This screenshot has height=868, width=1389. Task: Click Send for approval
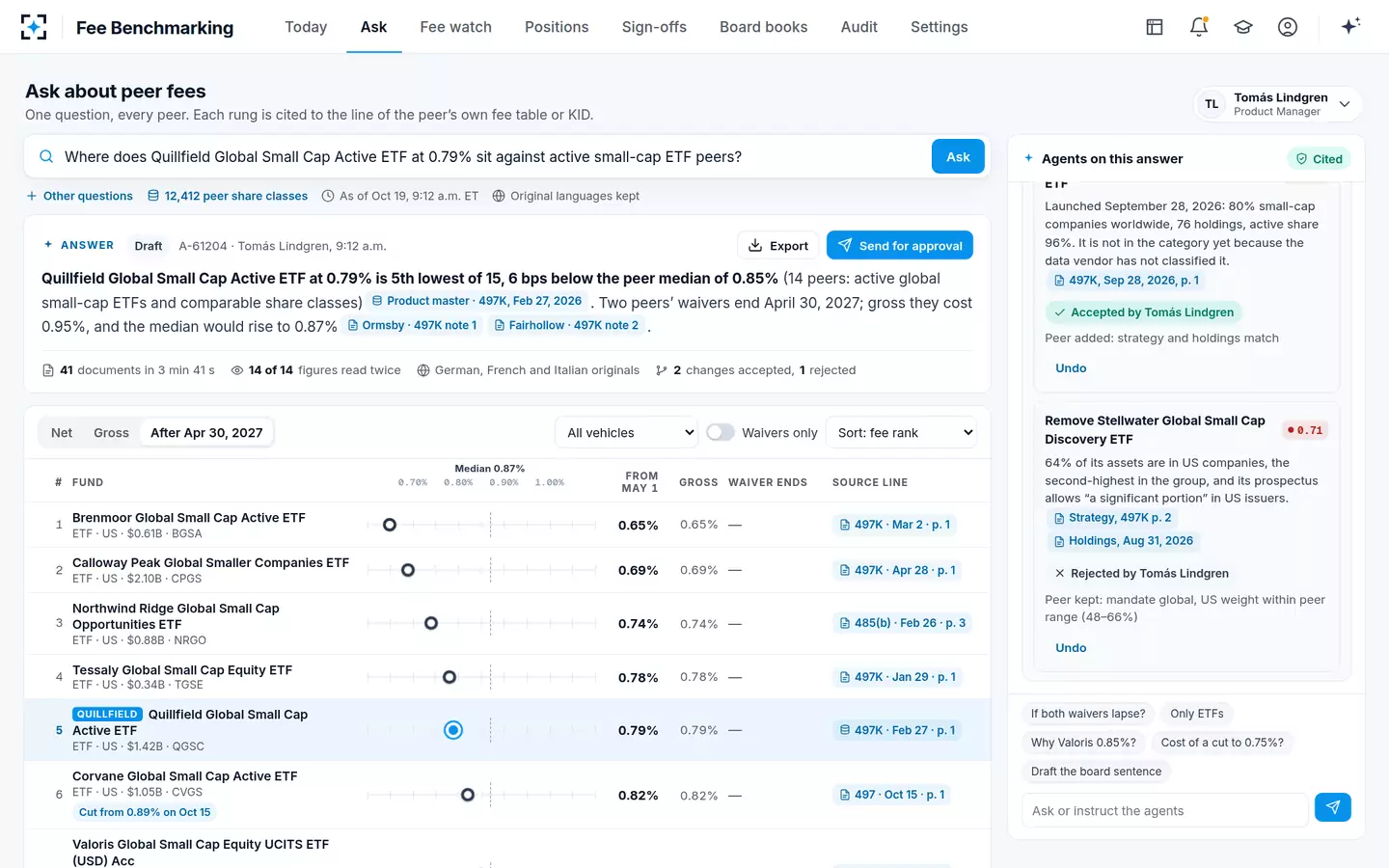tap(900, 246)
